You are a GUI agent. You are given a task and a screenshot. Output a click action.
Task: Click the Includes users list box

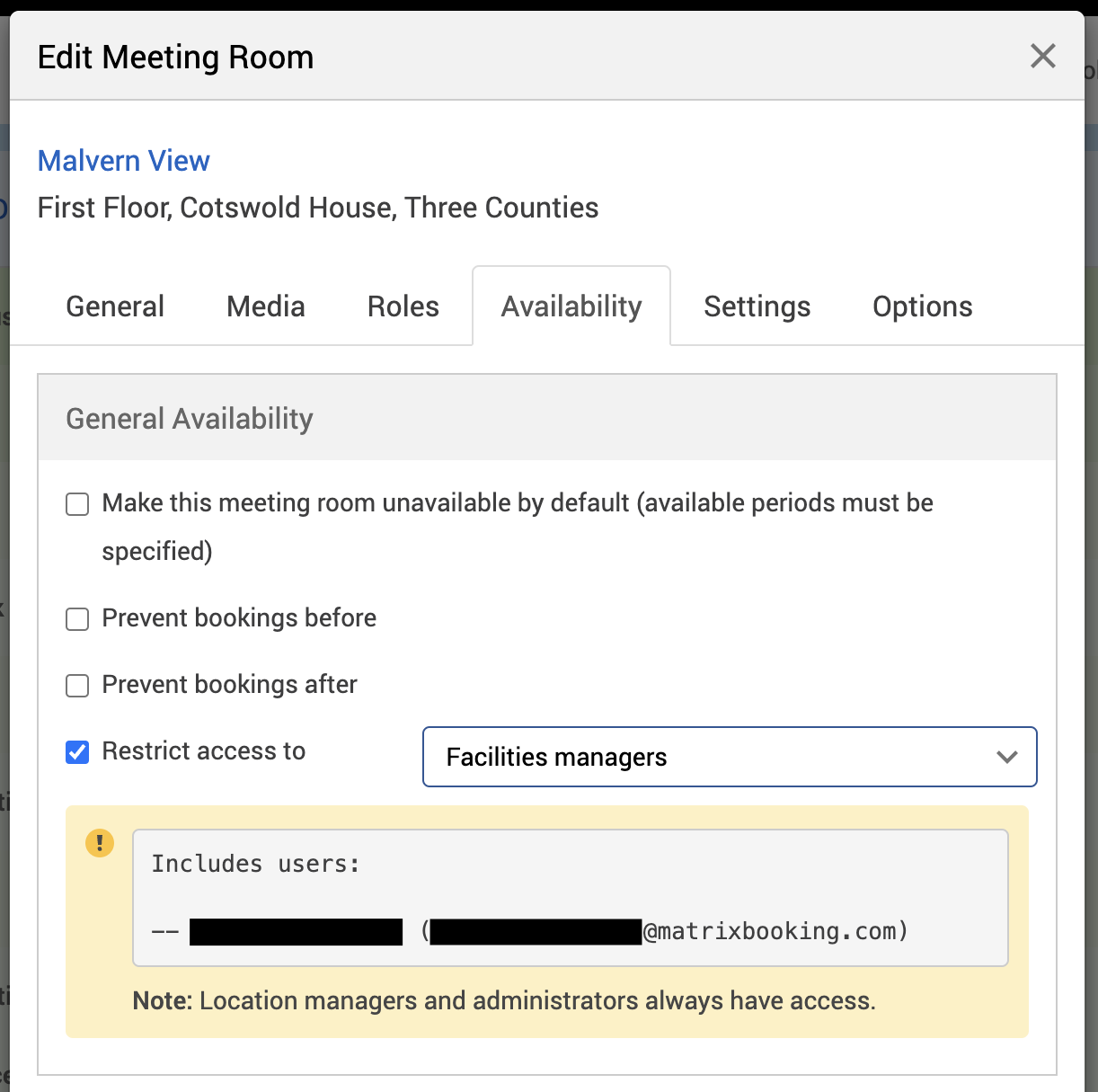point(570,897)
